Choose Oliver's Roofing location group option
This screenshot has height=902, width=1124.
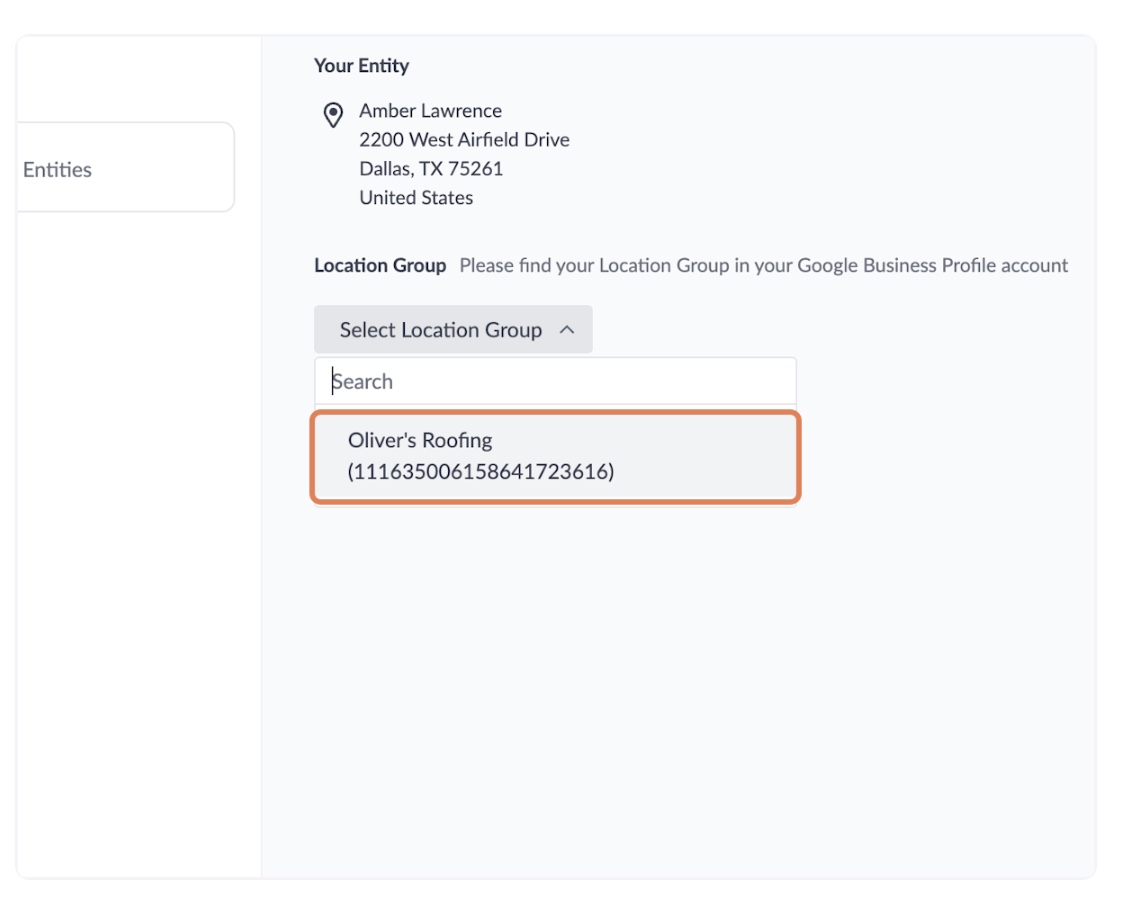[x=556, y=456]
